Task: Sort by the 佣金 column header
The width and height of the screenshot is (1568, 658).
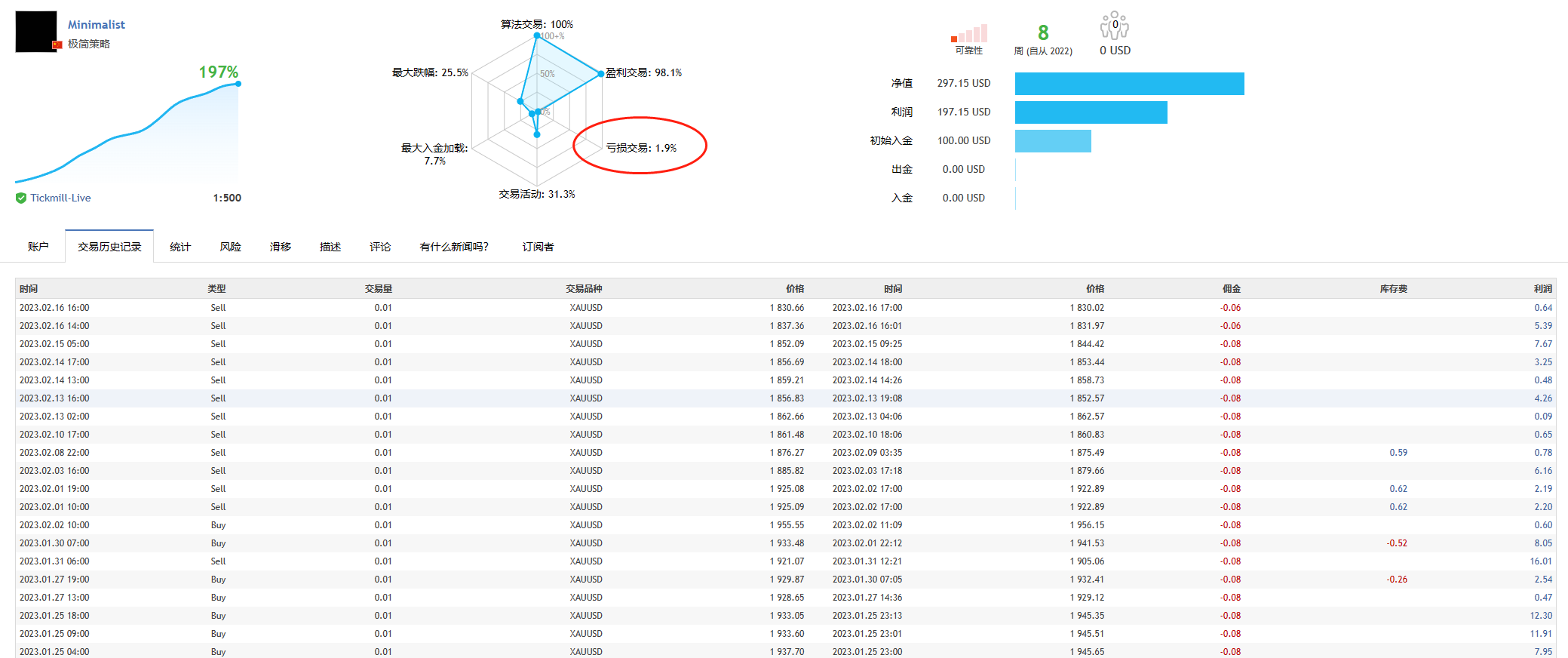Action: pyautogui.click(x=1232, y=289)
